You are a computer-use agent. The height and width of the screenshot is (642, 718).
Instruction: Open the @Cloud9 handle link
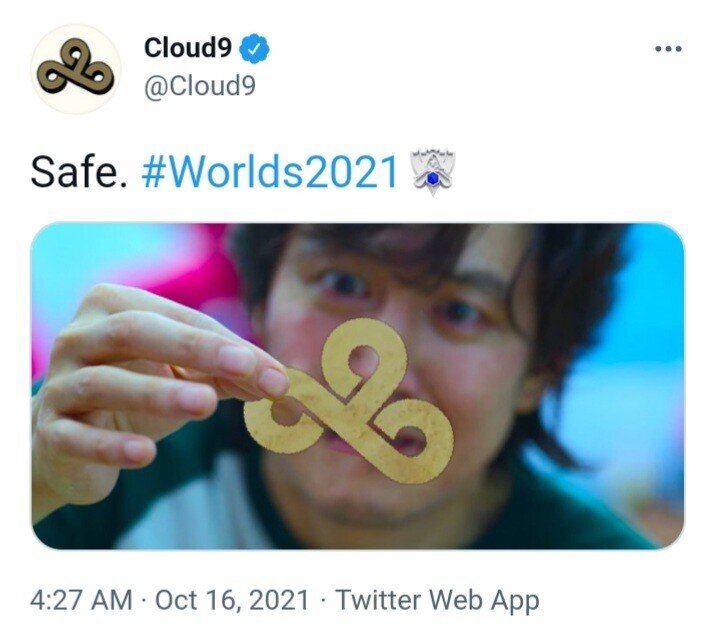(x=200, y=86)
